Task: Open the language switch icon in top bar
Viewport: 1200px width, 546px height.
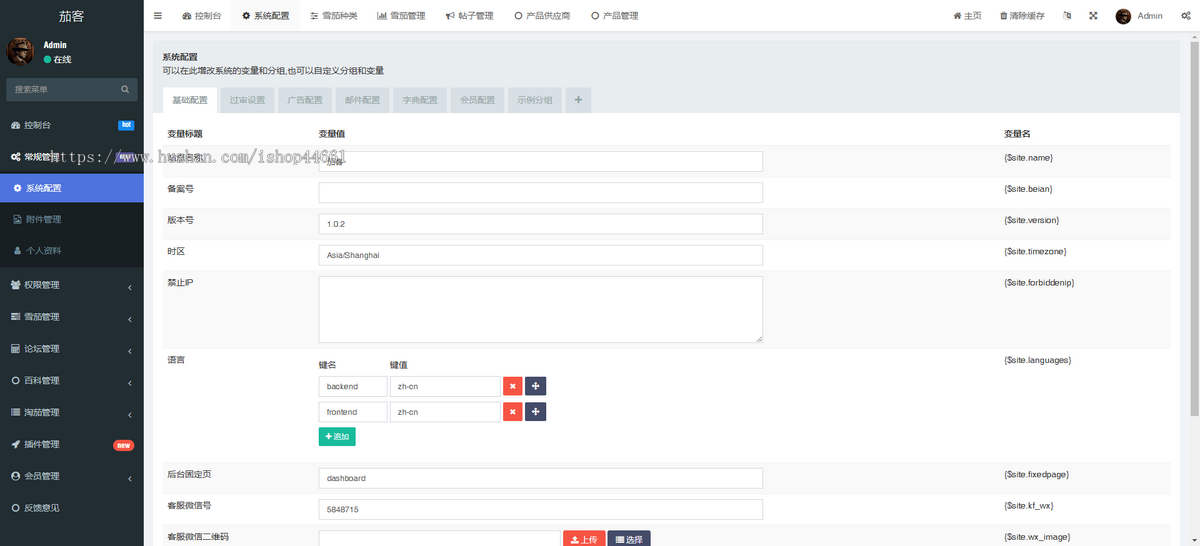Action: coord(1067,16)
